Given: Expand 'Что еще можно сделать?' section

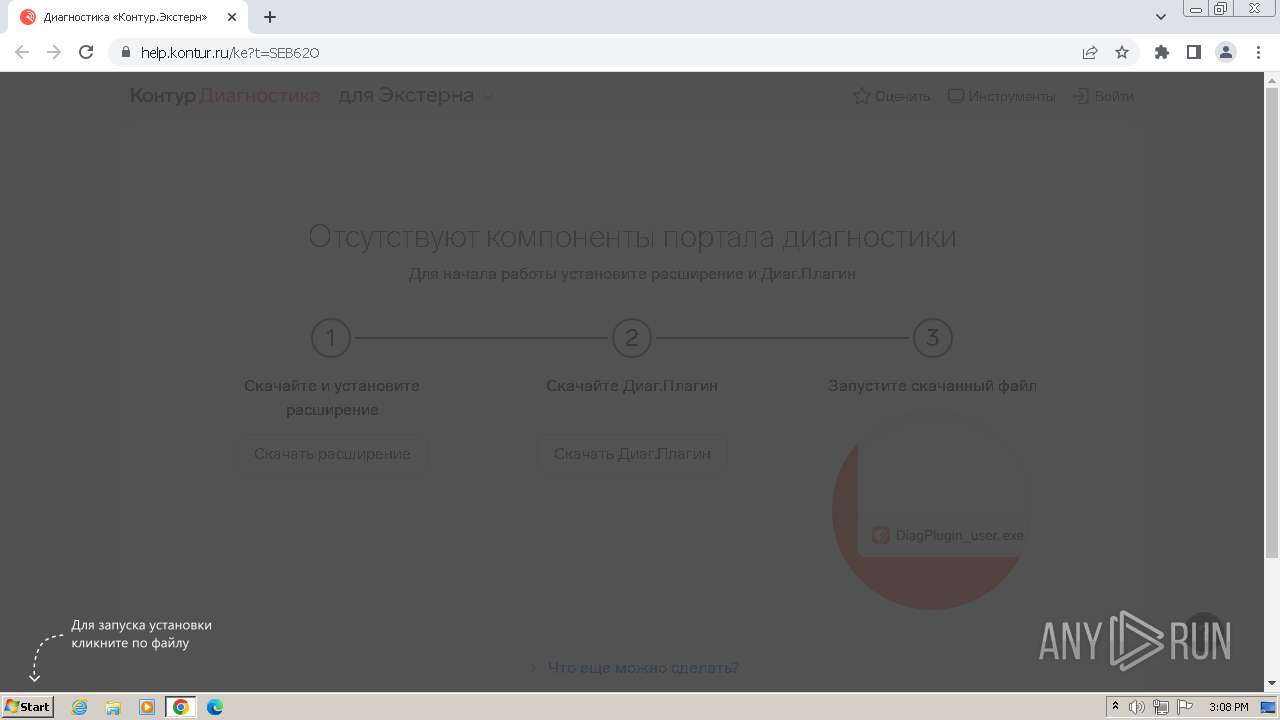Looking at the screenshot, I should tap(634, 668).
